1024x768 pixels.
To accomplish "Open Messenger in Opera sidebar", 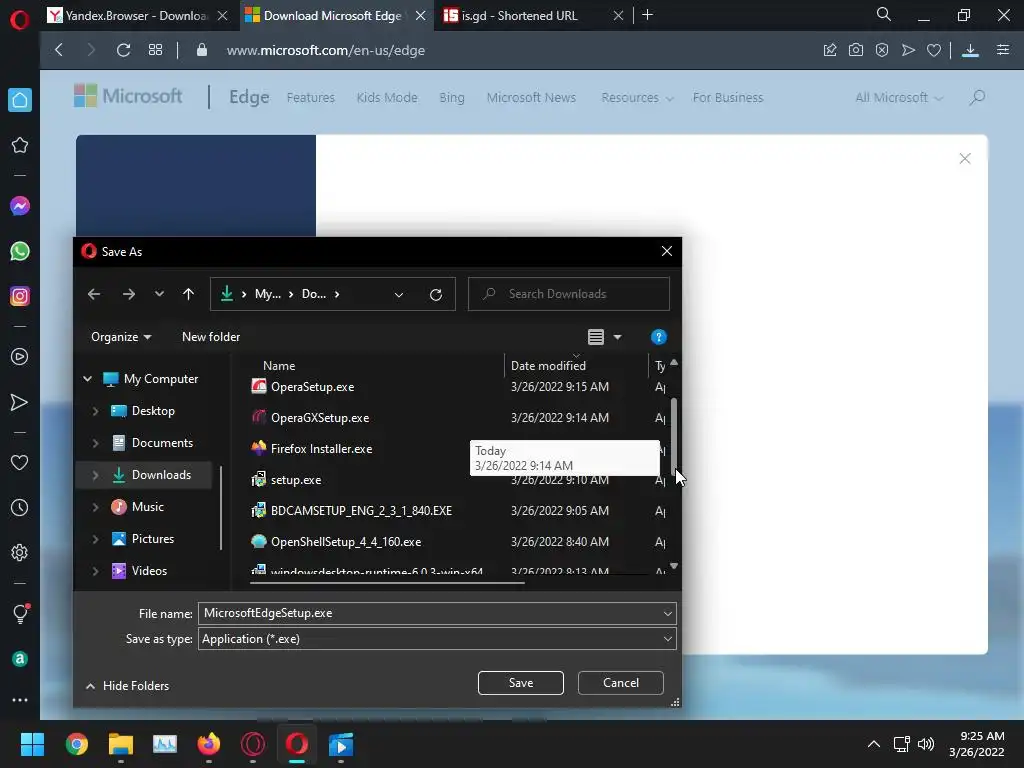I will click(x=20, y=206).
